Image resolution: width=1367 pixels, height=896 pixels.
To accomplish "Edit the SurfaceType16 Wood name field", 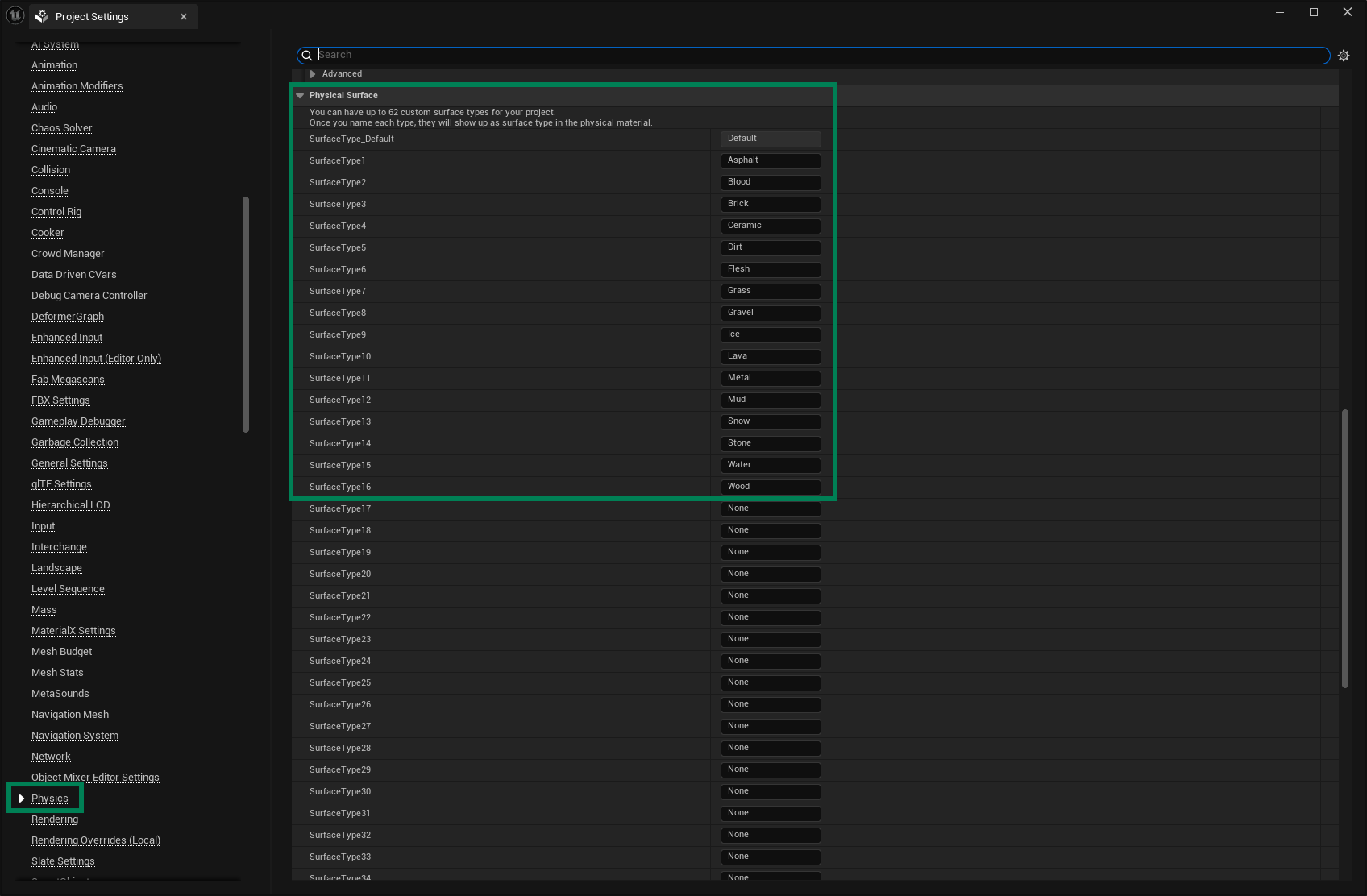I will pyautogui.click(x=770, y=487).
